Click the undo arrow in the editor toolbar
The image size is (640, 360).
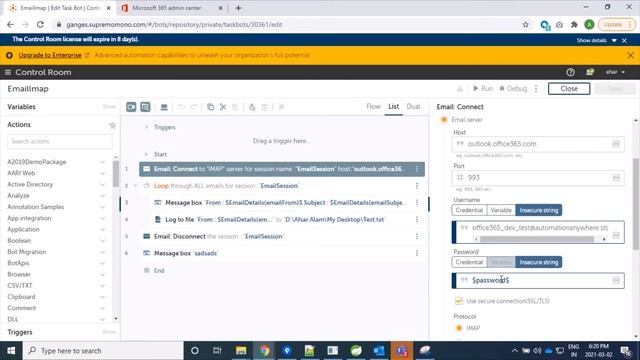(182, 107)
